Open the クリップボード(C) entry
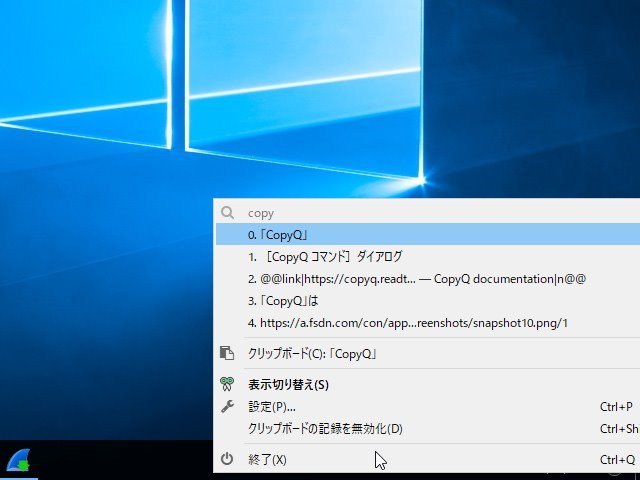640x480 pixels. pyautogui.click(x=428, y=353)
